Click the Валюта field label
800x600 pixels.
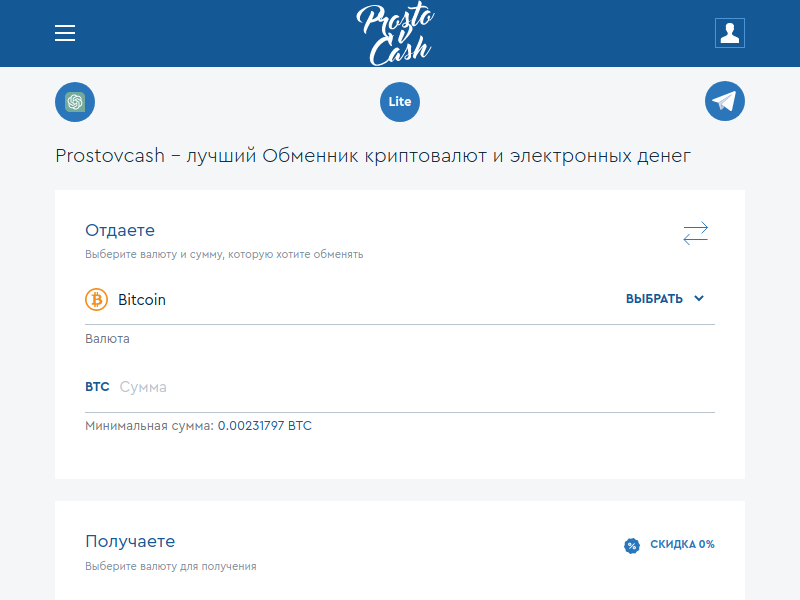(107, 339)
